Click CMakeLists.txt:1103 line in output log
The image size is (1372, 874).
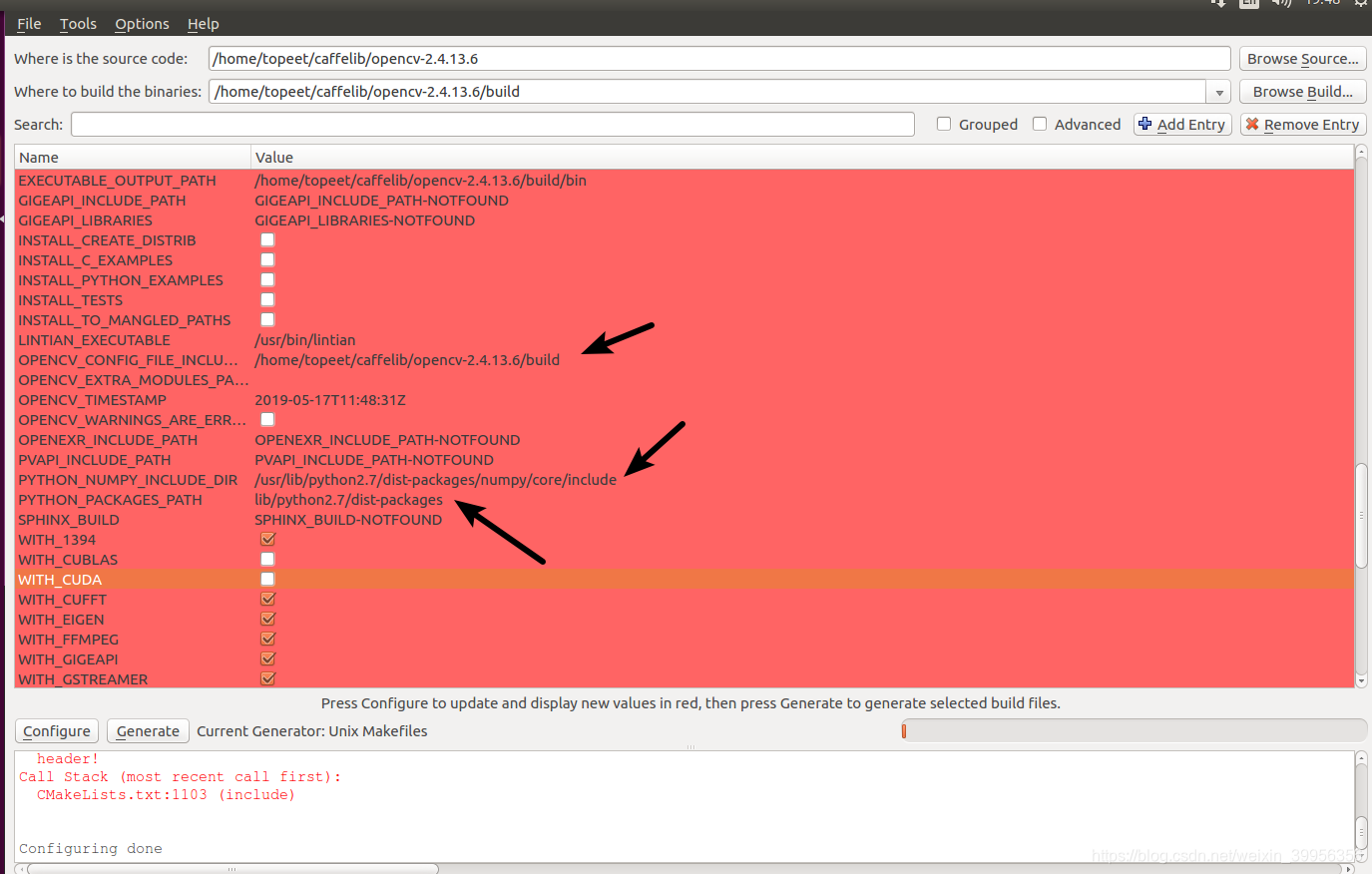pos(166,795)
